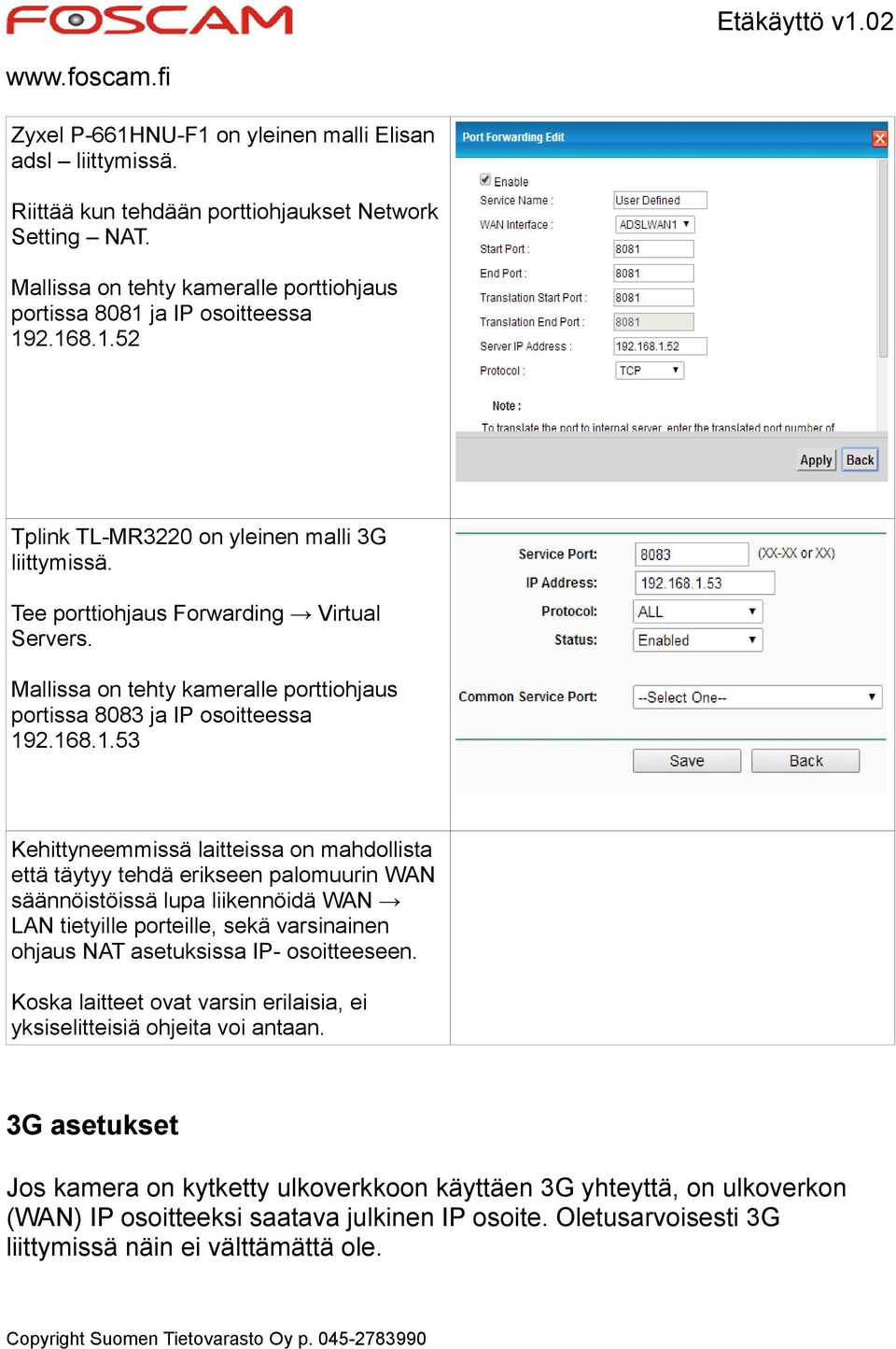Click Back in Port Forwarding Edit dialog
This screenshot has width=896, height=1349.
point(860,460)
